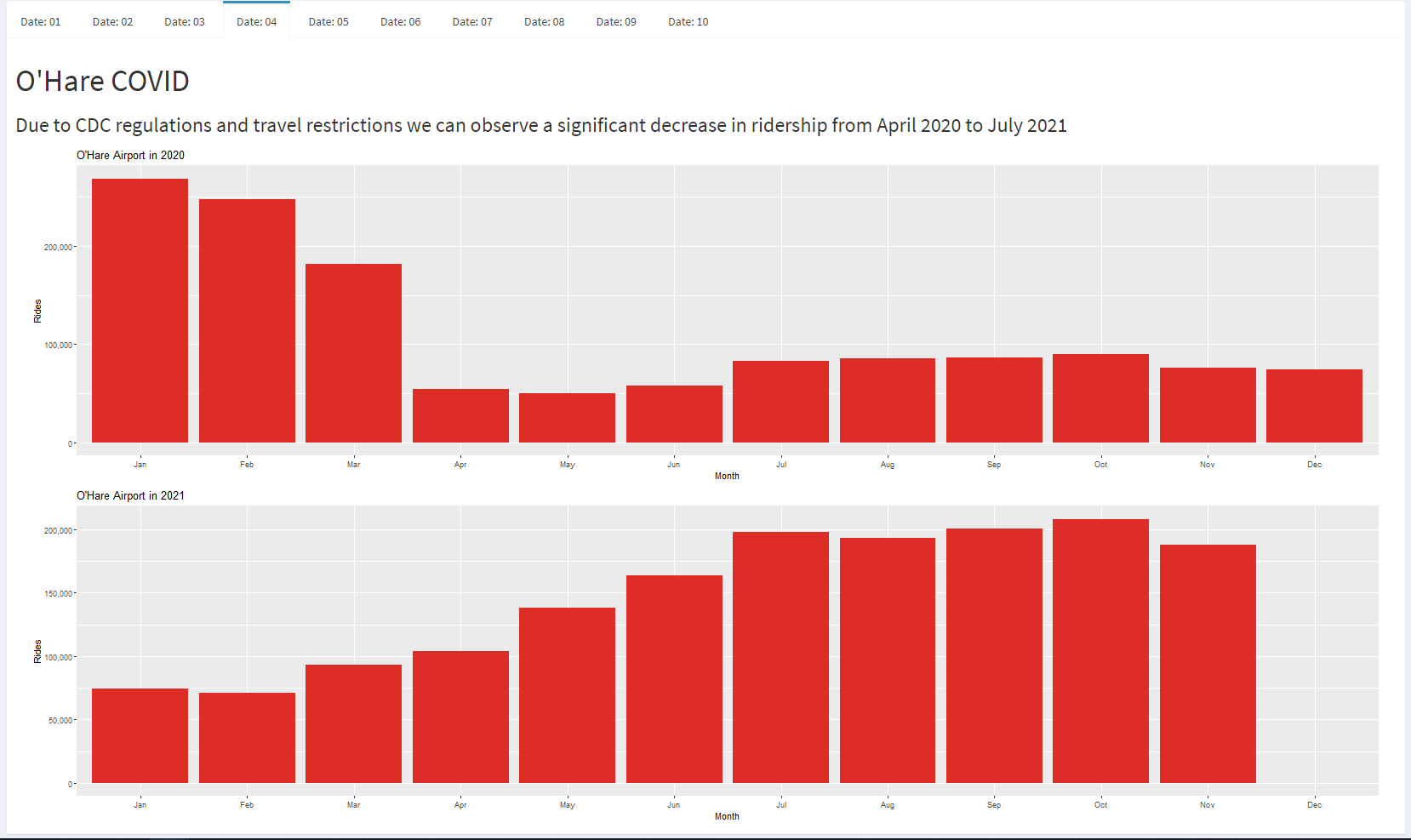Click the 'O'Hare Airport in 2021' chart title

tap(130, 495)
